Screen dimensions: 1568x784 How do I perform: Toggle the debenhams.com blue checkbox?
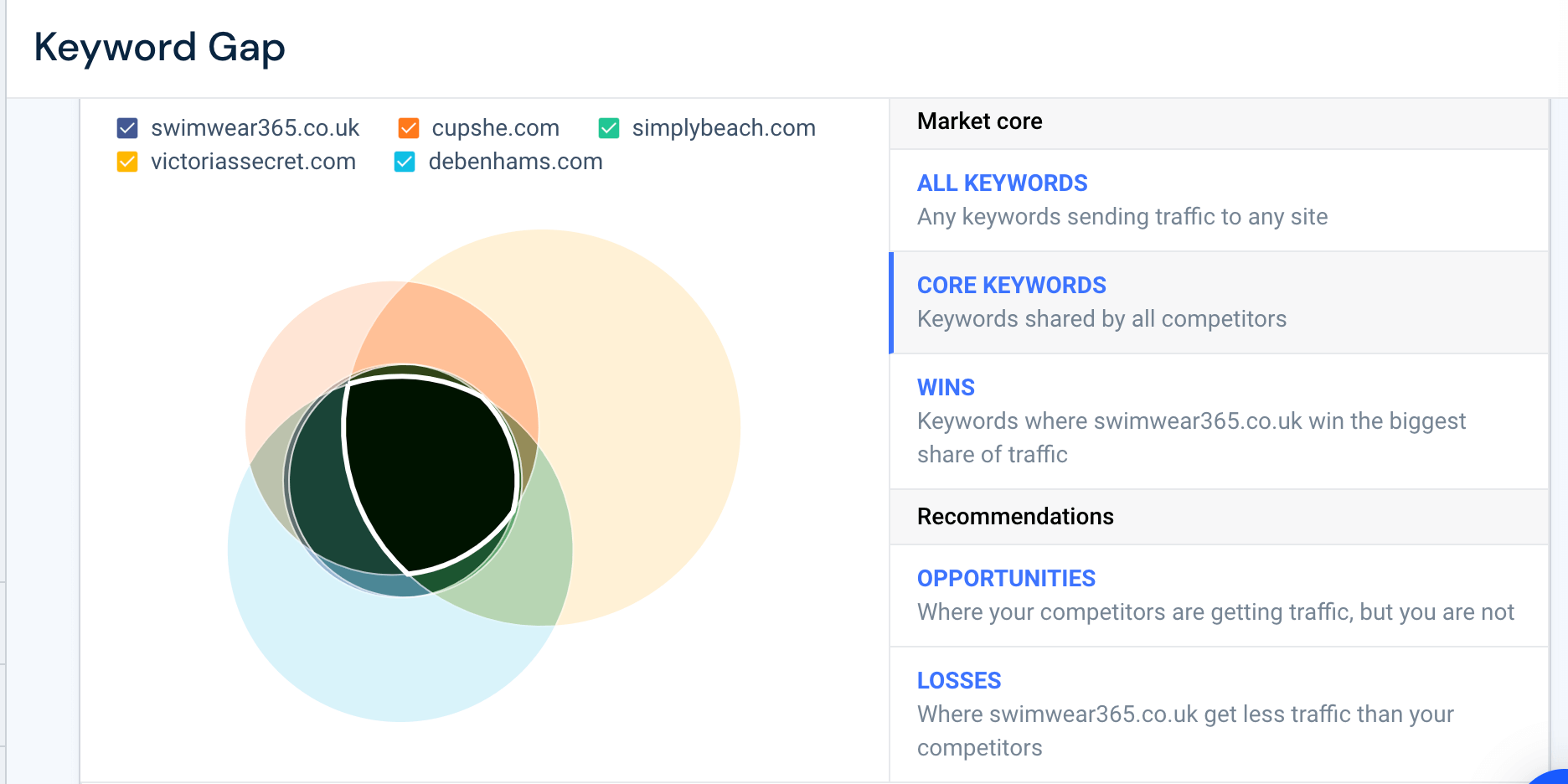[x=405, y=162]
